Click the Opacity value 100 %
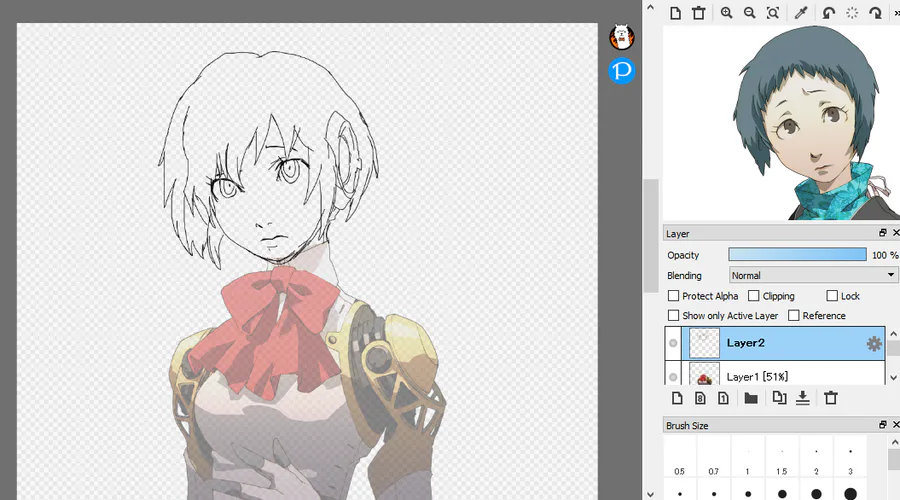This screenshot has height=500, width=900. point(885,255)
